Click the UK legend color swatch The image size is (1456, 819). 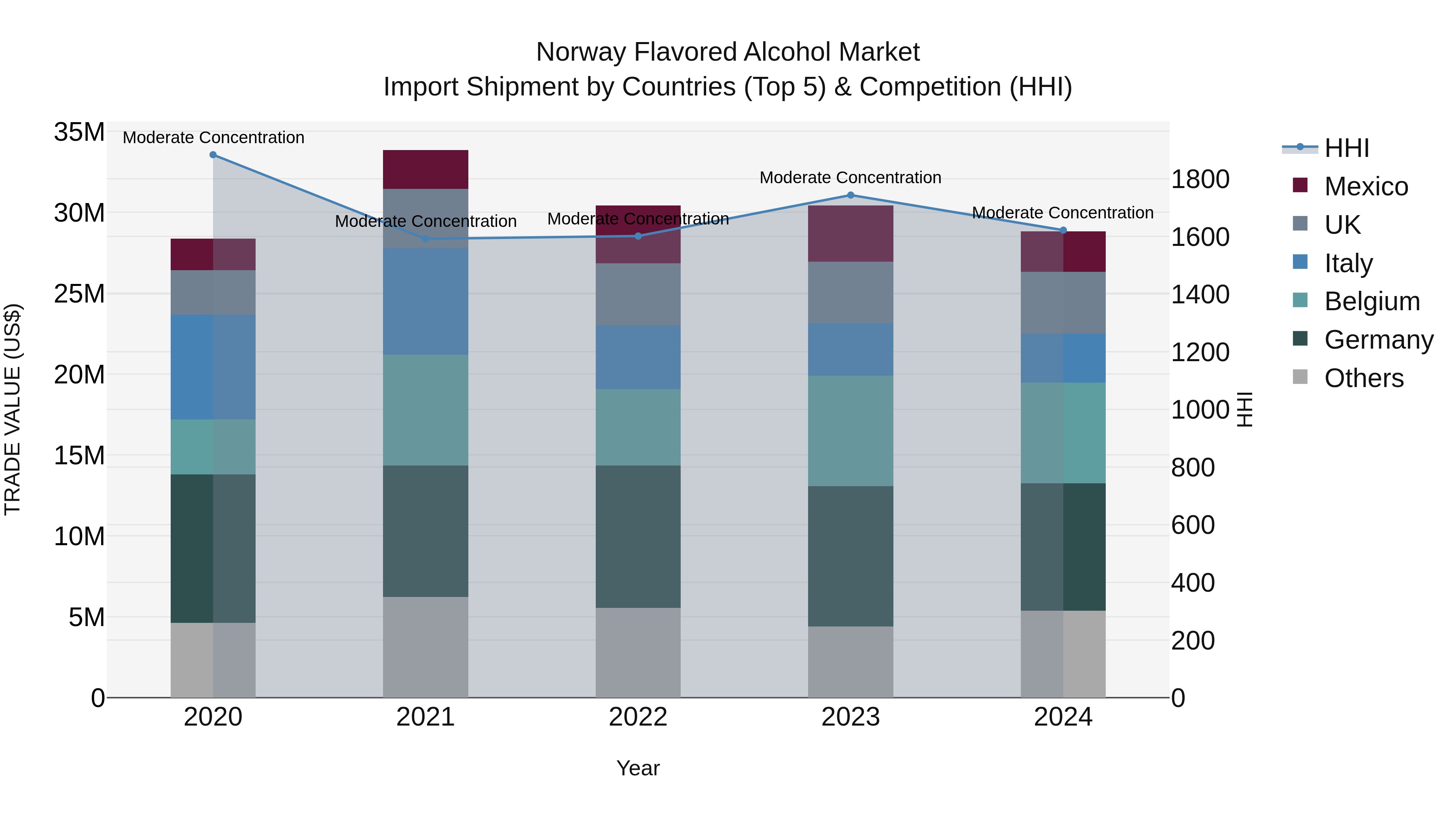(1300, 224)
